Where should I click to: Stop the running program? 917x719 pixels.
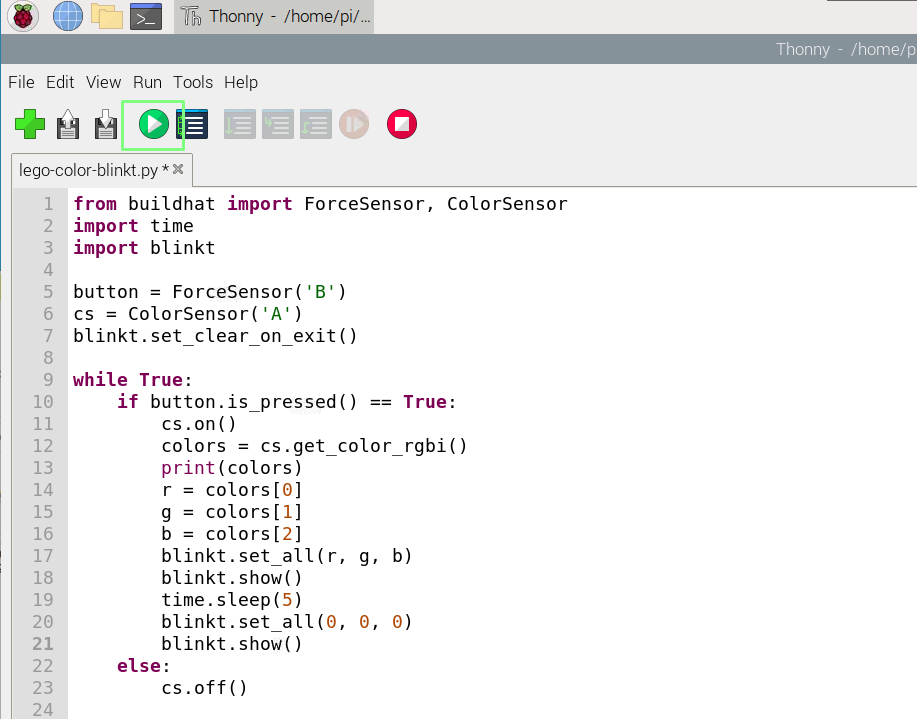click(401, 124)
